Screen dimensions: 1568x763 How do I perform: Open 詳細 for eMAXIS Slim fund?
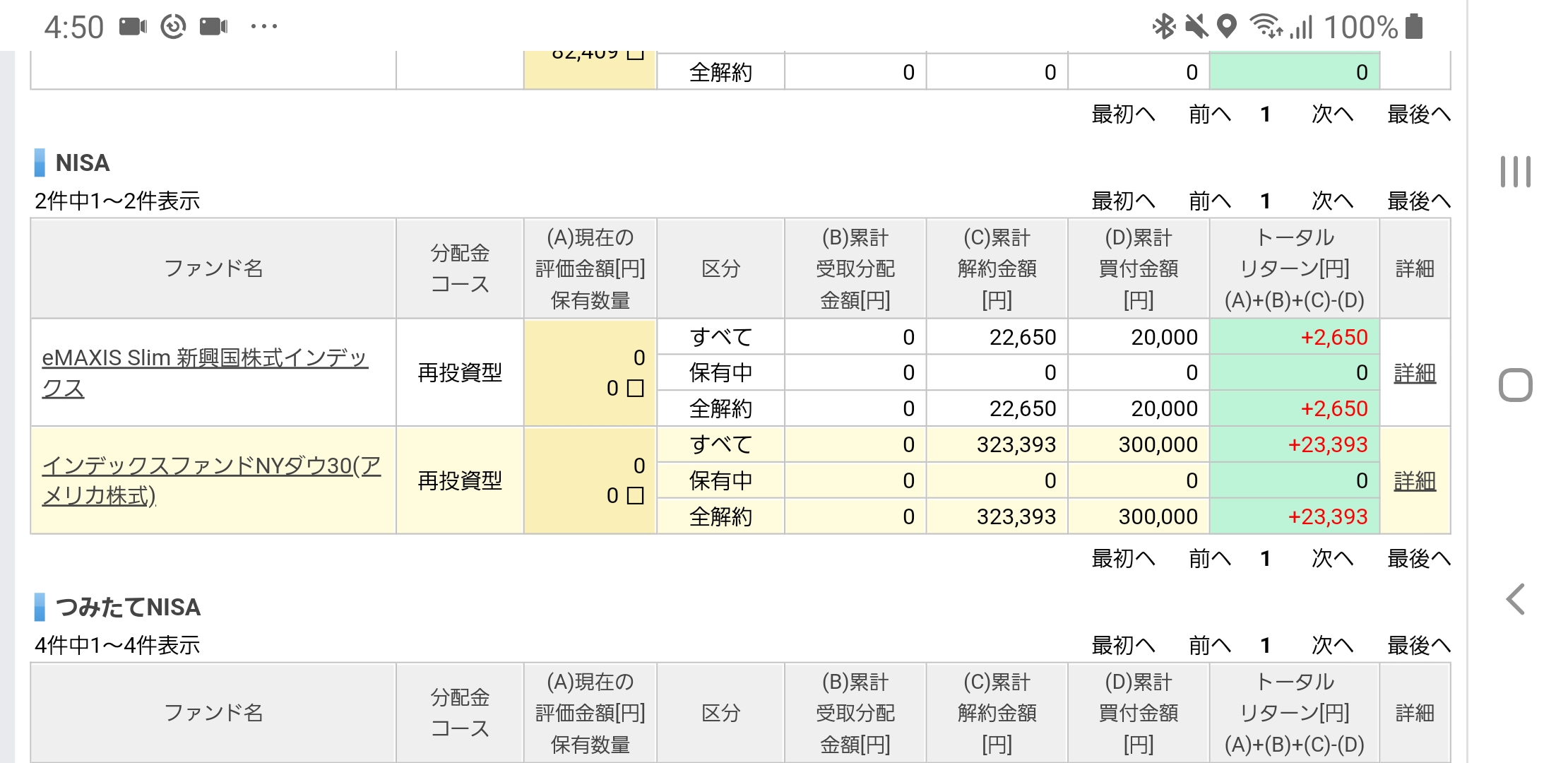click(x=1415, y=373)
